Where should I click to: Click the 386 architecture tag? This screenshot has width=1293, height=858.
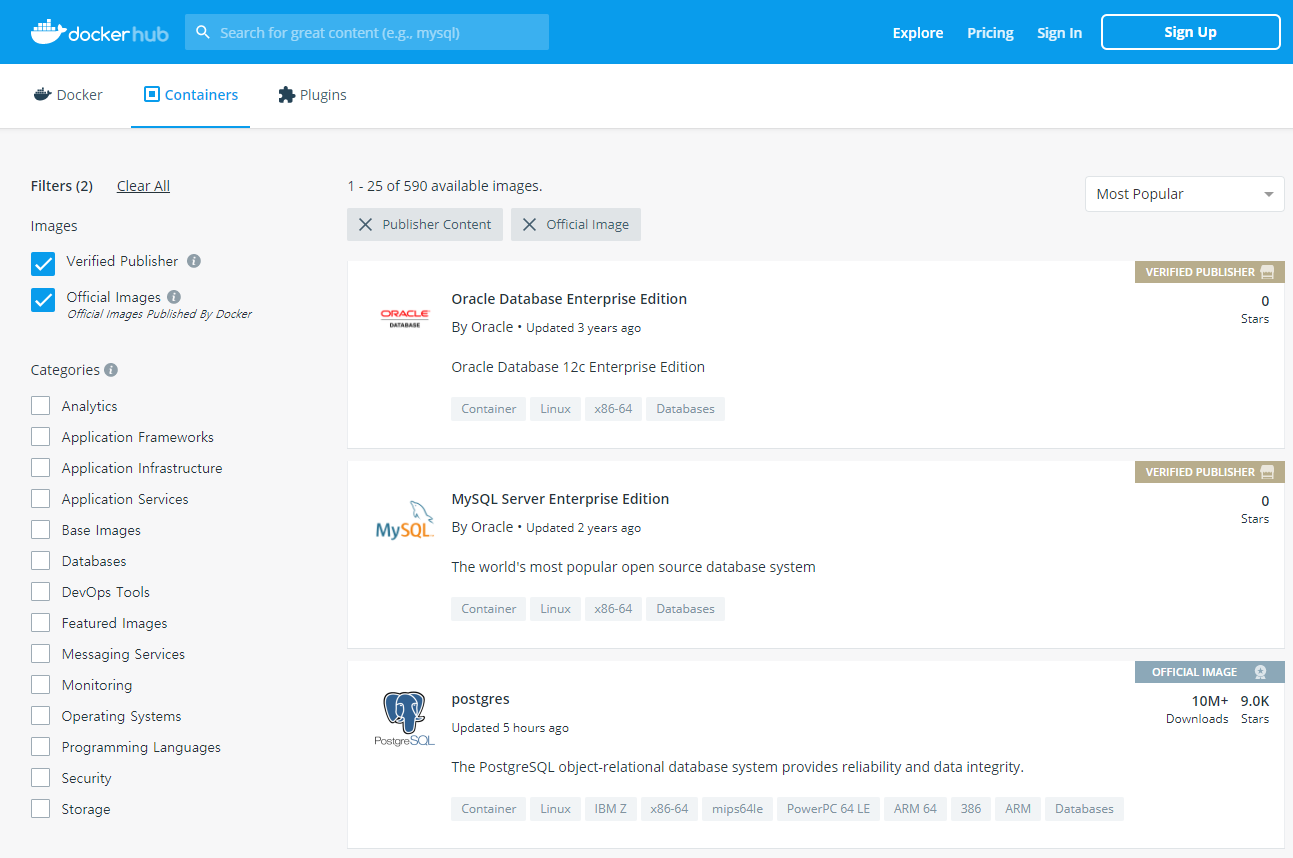pos(971,809)
